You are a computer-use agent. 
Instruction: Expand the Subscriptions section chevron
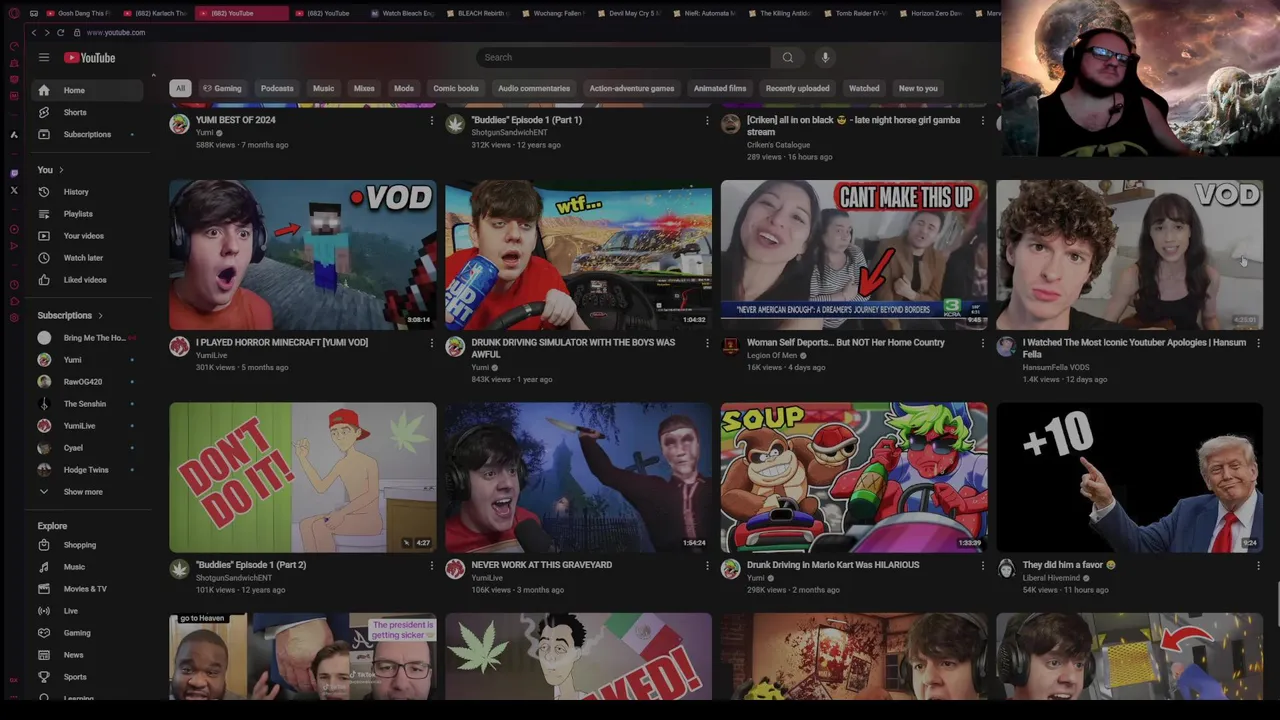(x=100, y=316)
